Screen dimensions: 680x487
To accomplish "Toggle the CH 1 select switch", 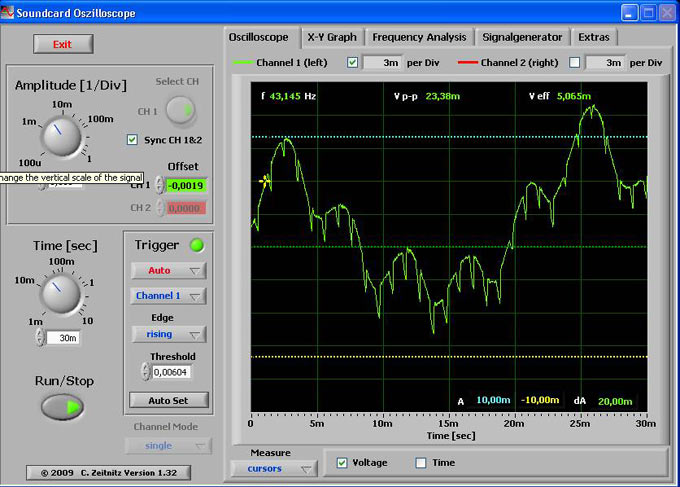I will [x=181, y=111].
